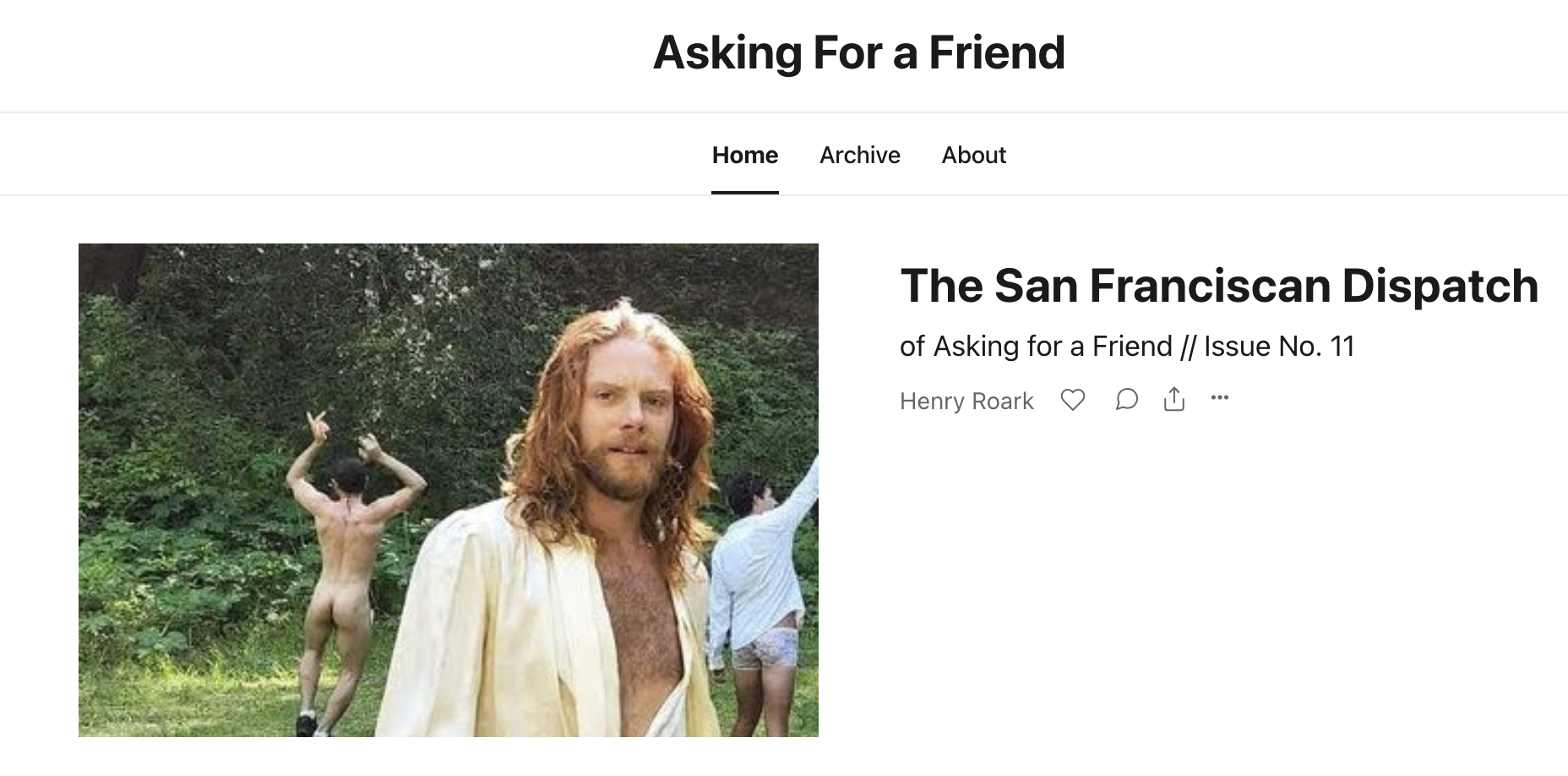The width and height of the screenshot is (1568, 776).
Task: Visit the newsletter About page
Action: click(973, 156)
